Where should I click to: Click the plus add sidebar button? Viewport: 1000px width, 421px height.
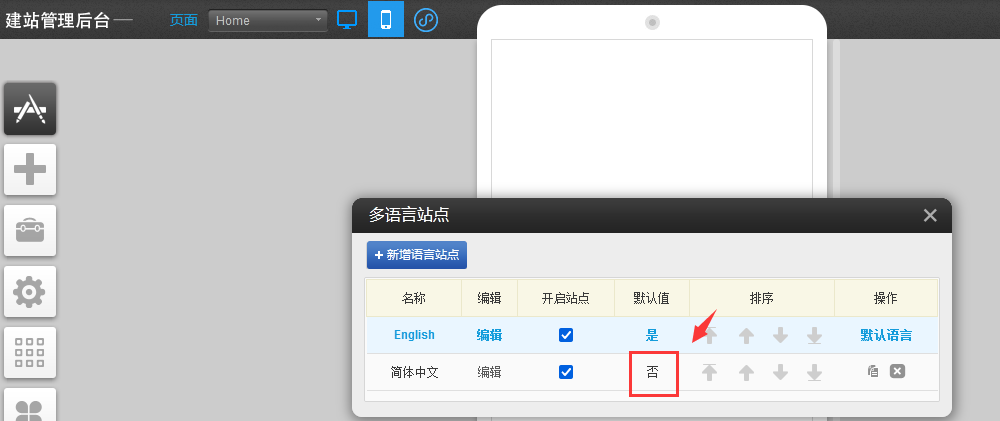pyautogui.click(x=30, y=169)
